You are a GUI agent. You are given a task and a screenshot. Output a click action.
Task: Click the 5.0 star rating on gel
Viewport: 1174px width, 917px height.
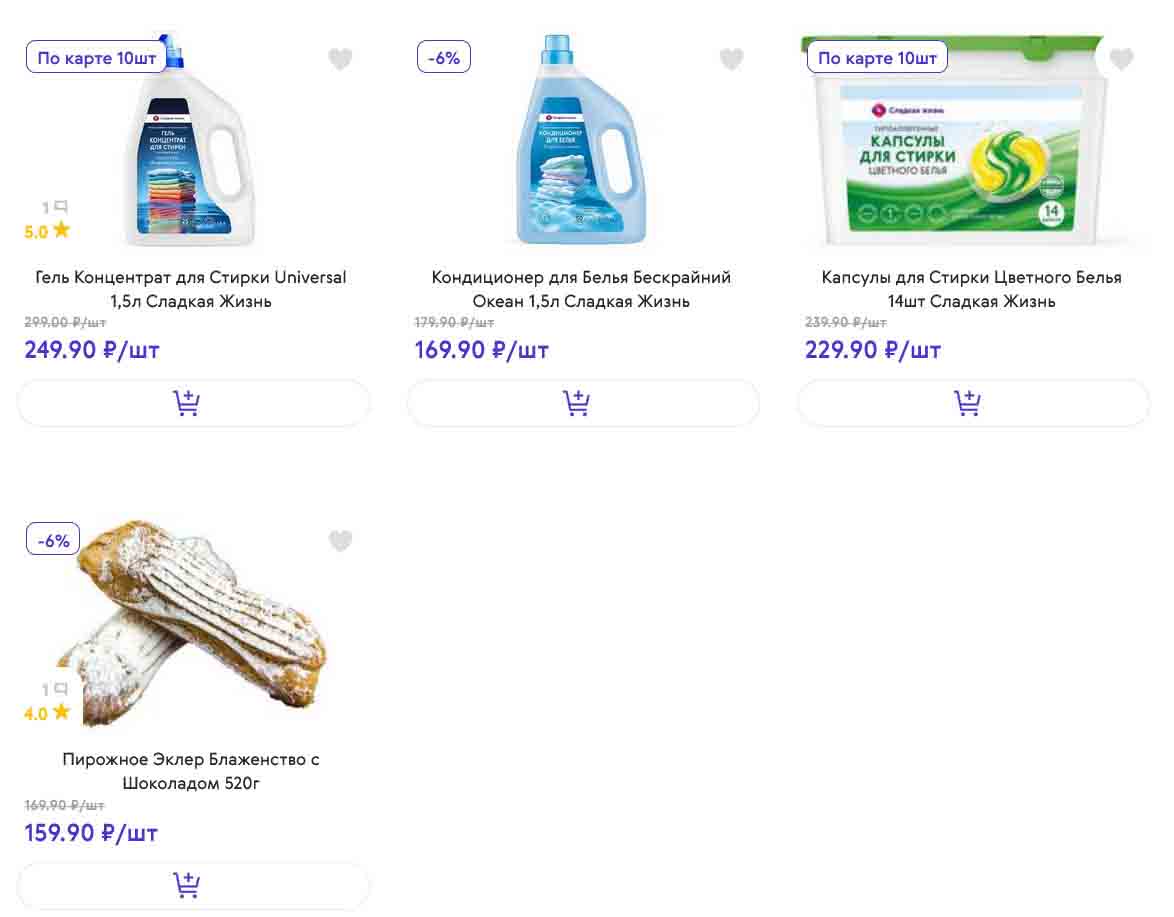pos(47,231)
